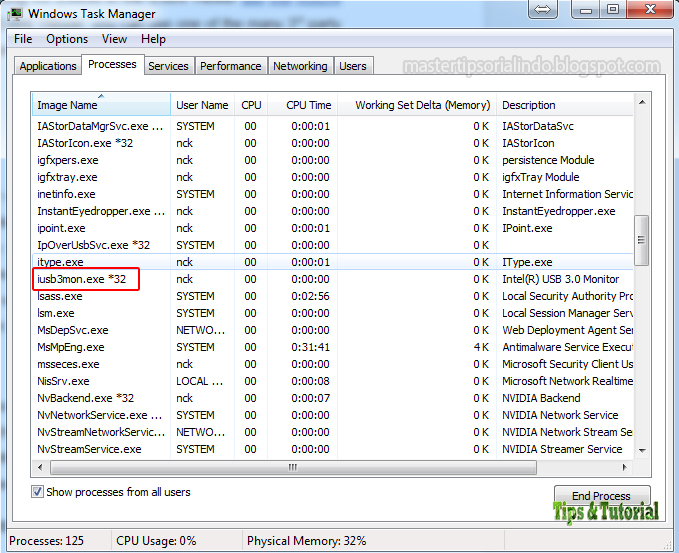Select the inetinfo.exe process
Screen dimensions: 679x553
point(332,194)
